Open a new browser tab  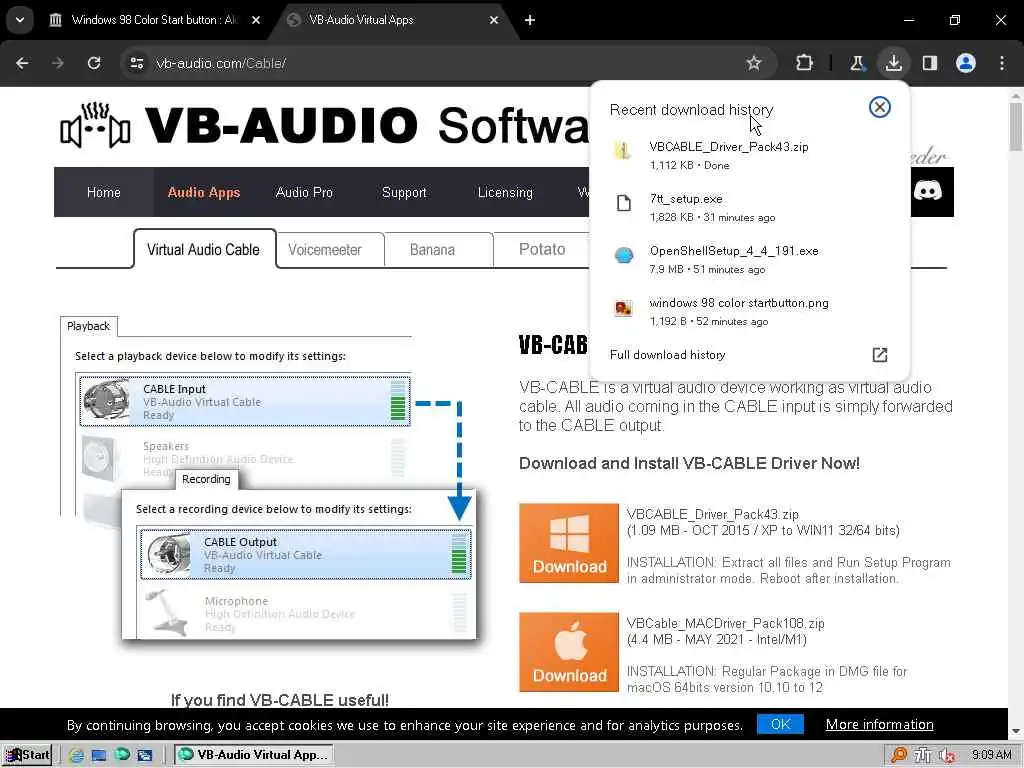tap(530, 20)
